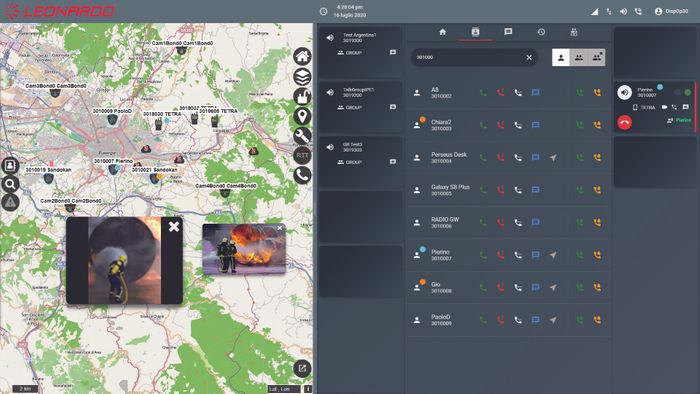Click the RTT round button
The width and height of the screenshot is (700, 394).
click(x=302, y=155)
